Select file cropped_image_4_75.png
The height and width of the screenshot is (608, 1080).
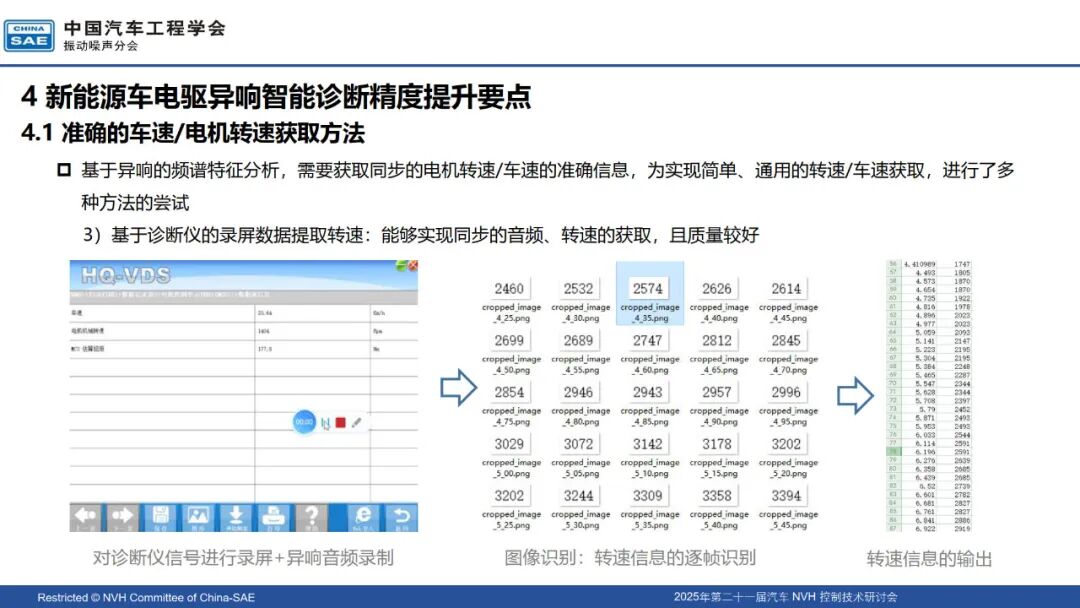click(511, 404)
